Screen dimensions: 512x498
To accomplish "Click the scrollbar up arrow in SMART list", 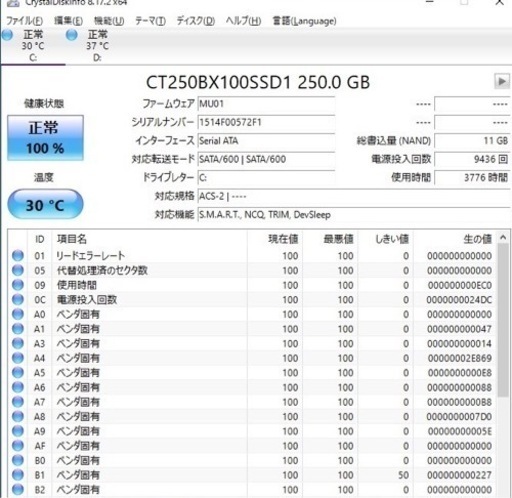I will click(x=503, y=237).
